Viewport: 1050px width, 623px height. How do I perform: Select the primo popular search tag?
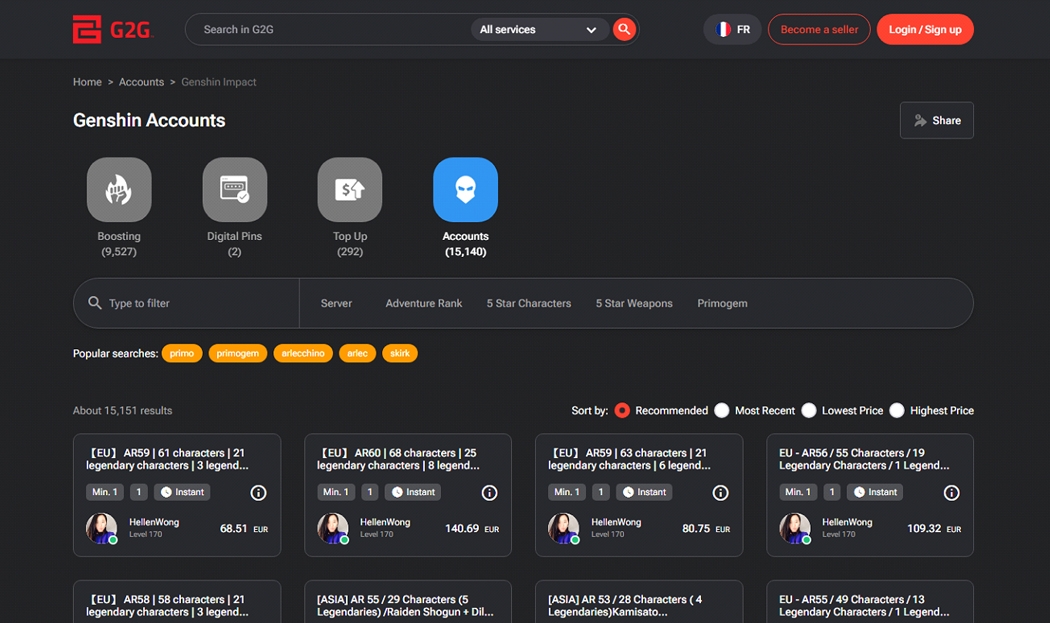click(x=181, y=353)
